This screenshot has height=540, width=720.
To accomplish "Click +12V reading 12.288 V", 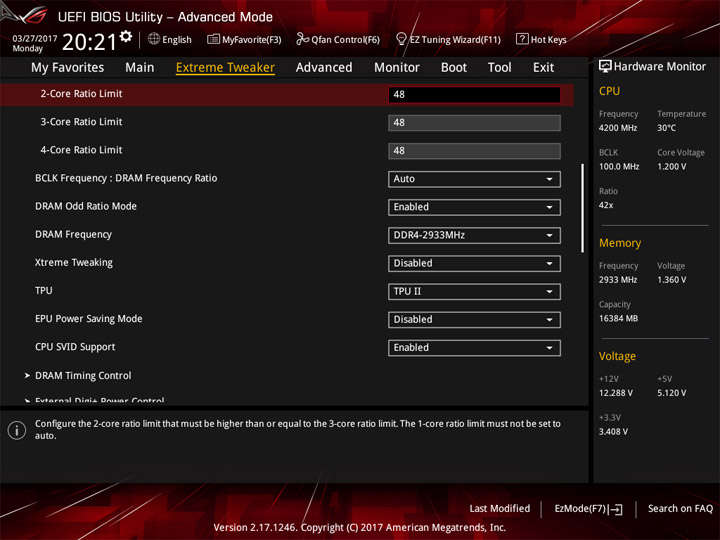I will [616, 393].
